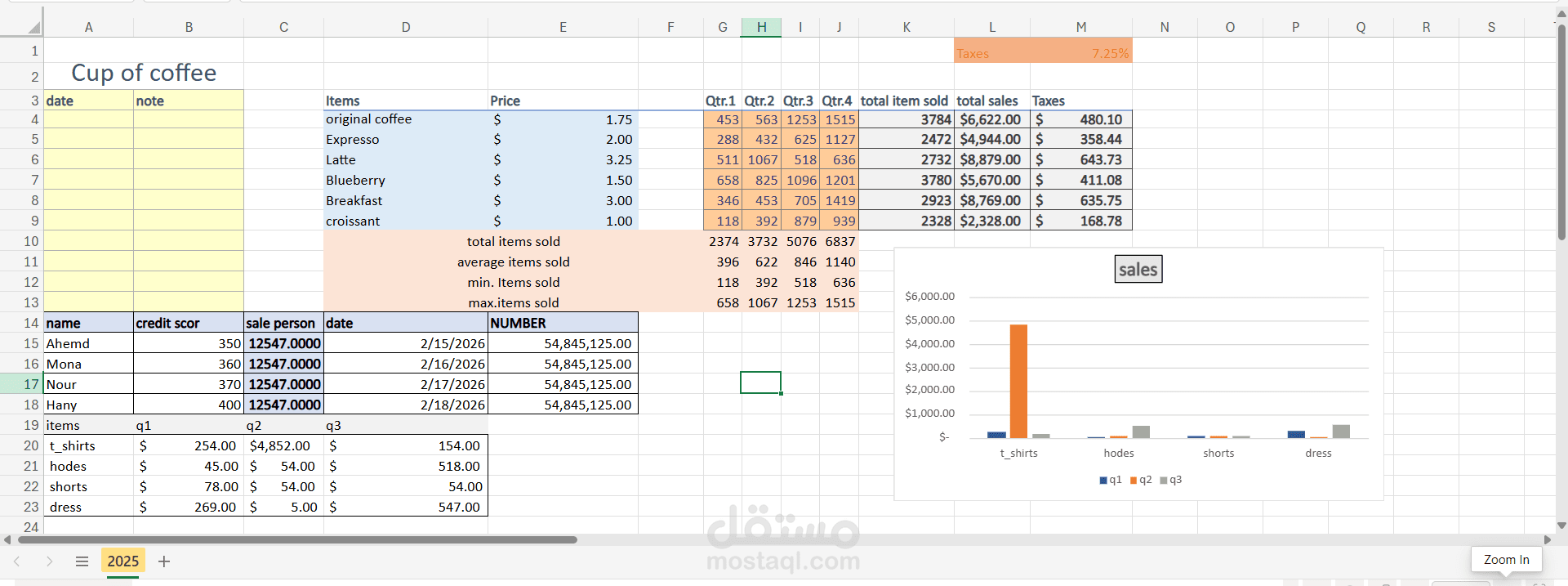Click the 'Mona' name cell
1568x586 pixels.
point(88,364)
